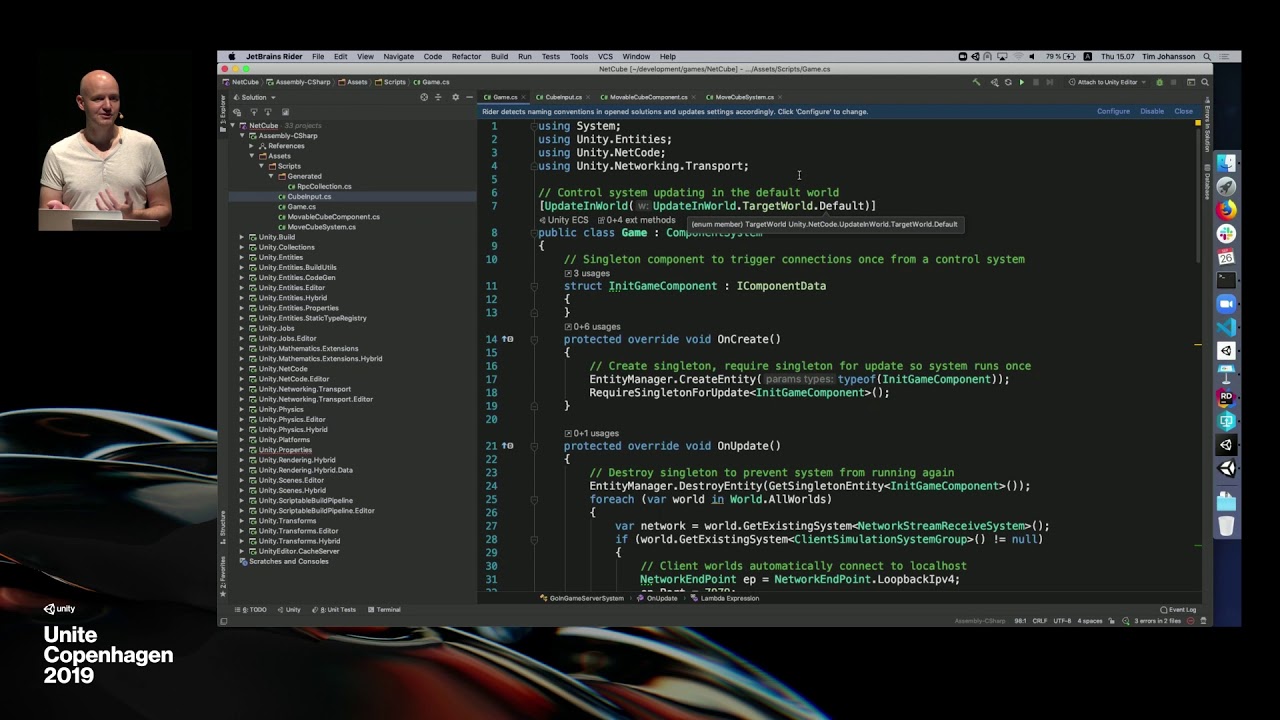Open the Refactor menu
The height and width of the screenshot is (720, 1280).
466,57
